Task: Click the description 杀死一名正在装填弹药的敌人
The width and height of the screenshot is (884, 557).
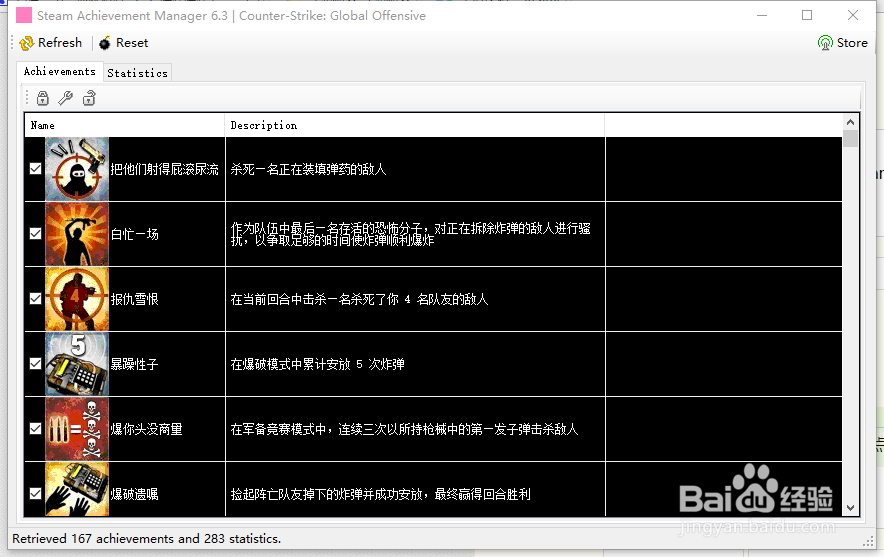Action: tap(308, 169)
